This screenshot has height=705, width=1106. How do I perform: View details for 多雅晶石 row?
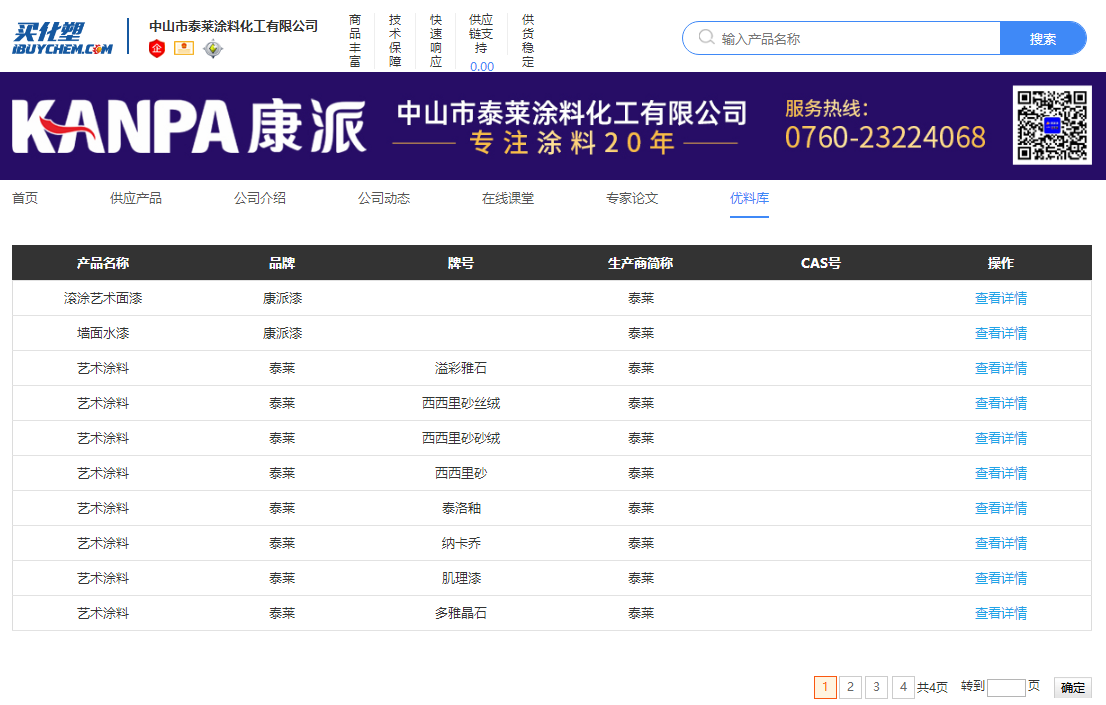coord(1000,613)
